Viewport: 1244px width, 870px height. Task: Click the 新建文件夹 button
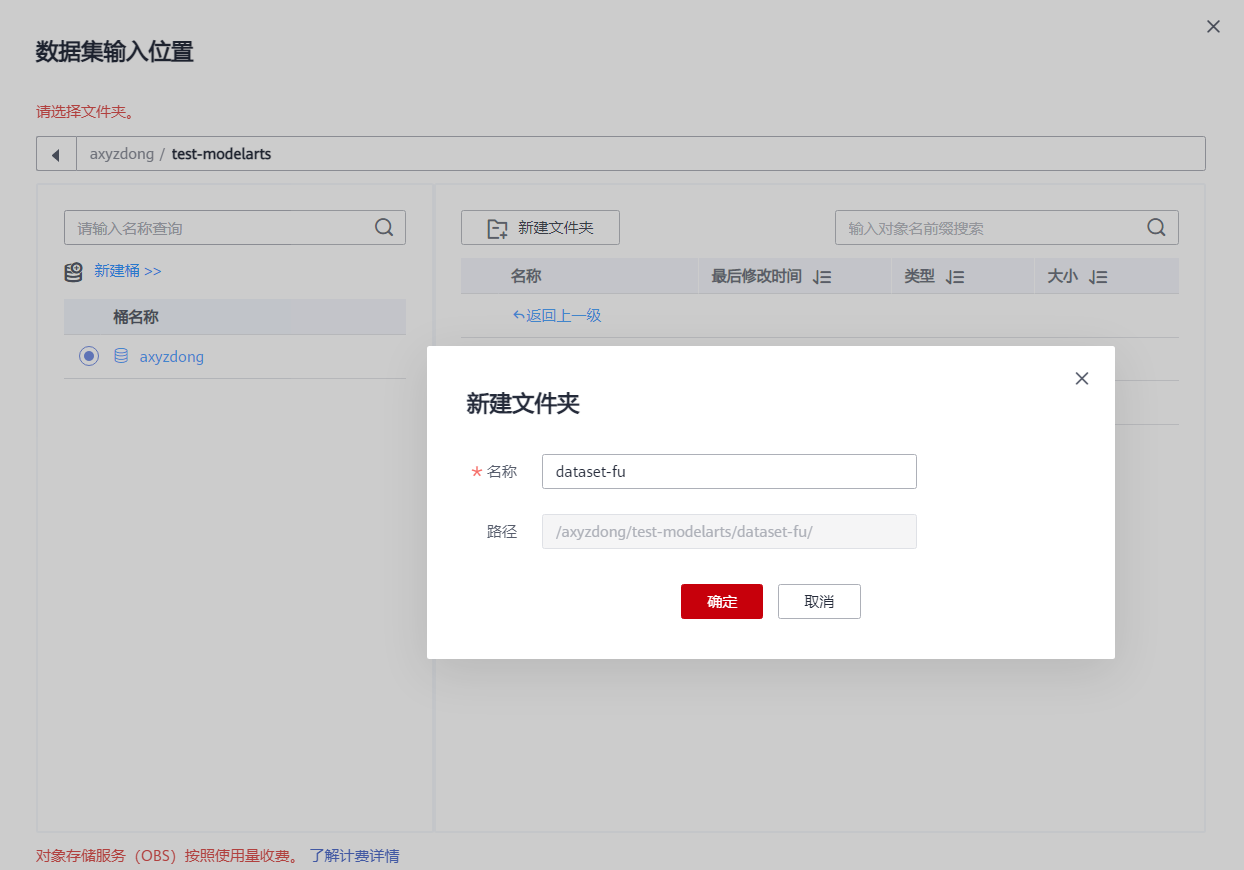click(x=540, y=228)
